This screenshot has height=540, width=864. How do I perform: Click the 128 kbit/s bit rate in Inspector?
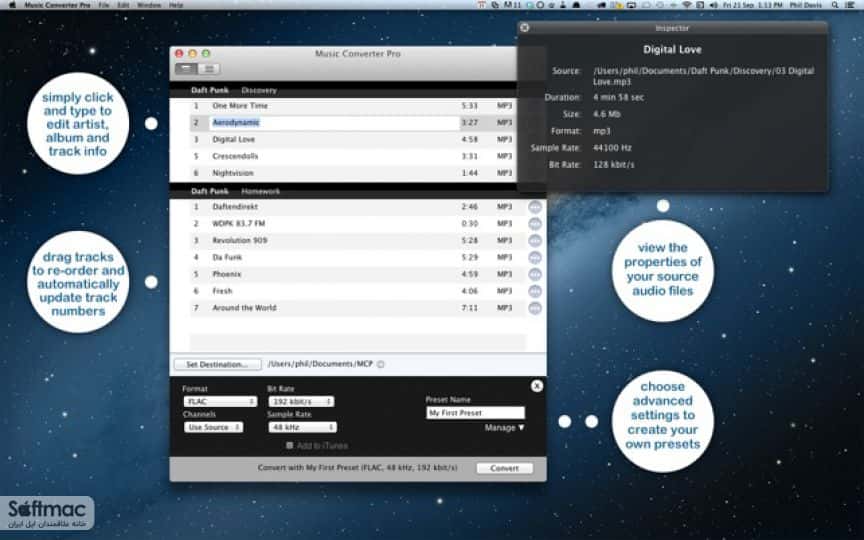613,165
